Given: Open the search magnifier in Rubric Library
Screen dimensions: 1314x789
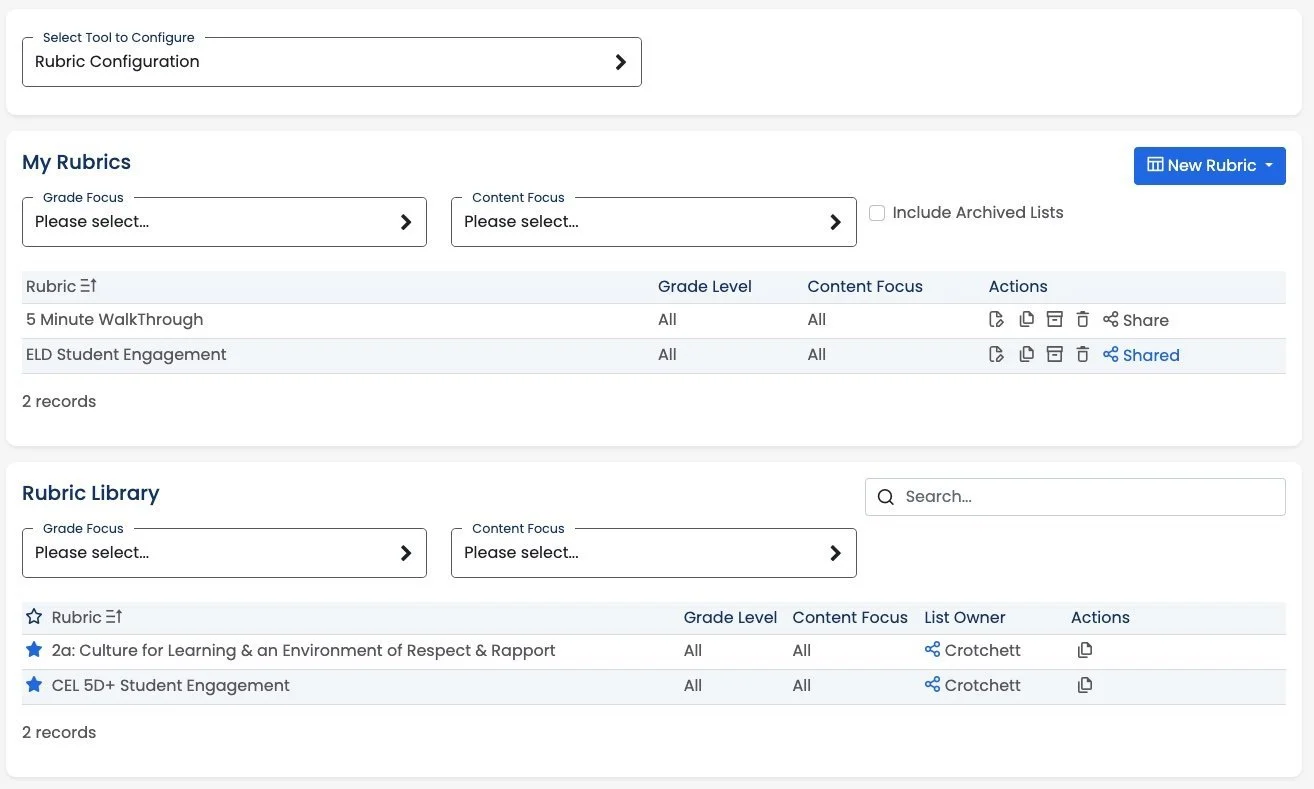Looking at the screenshot, I should (886, 496).
